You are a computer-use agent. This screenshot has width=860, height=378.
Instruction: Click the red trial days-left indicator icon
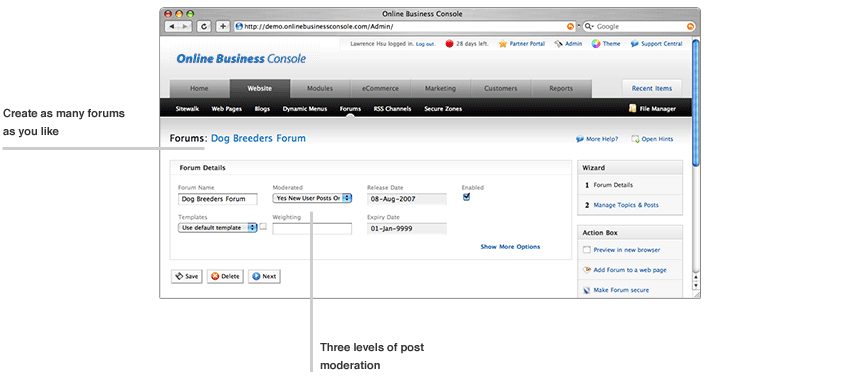449,44
